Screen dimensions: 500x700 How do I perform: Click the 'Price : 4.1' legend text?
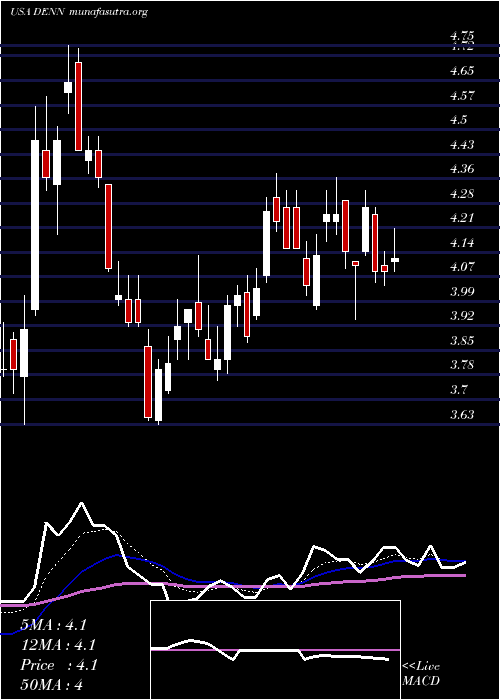(58, 665)
